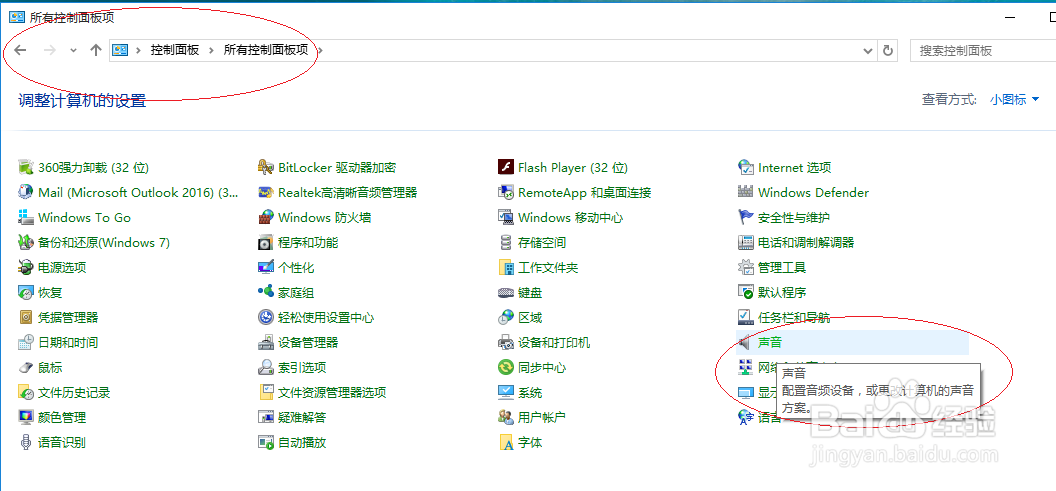Click the control panel icon in address bar
This screenshot has height=491, width=1056.
coord(120,51)
